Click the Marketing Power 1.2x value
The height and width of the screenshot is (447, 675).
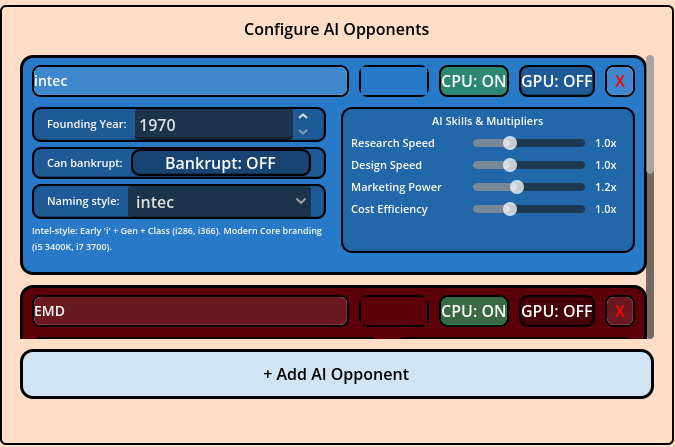606,187
